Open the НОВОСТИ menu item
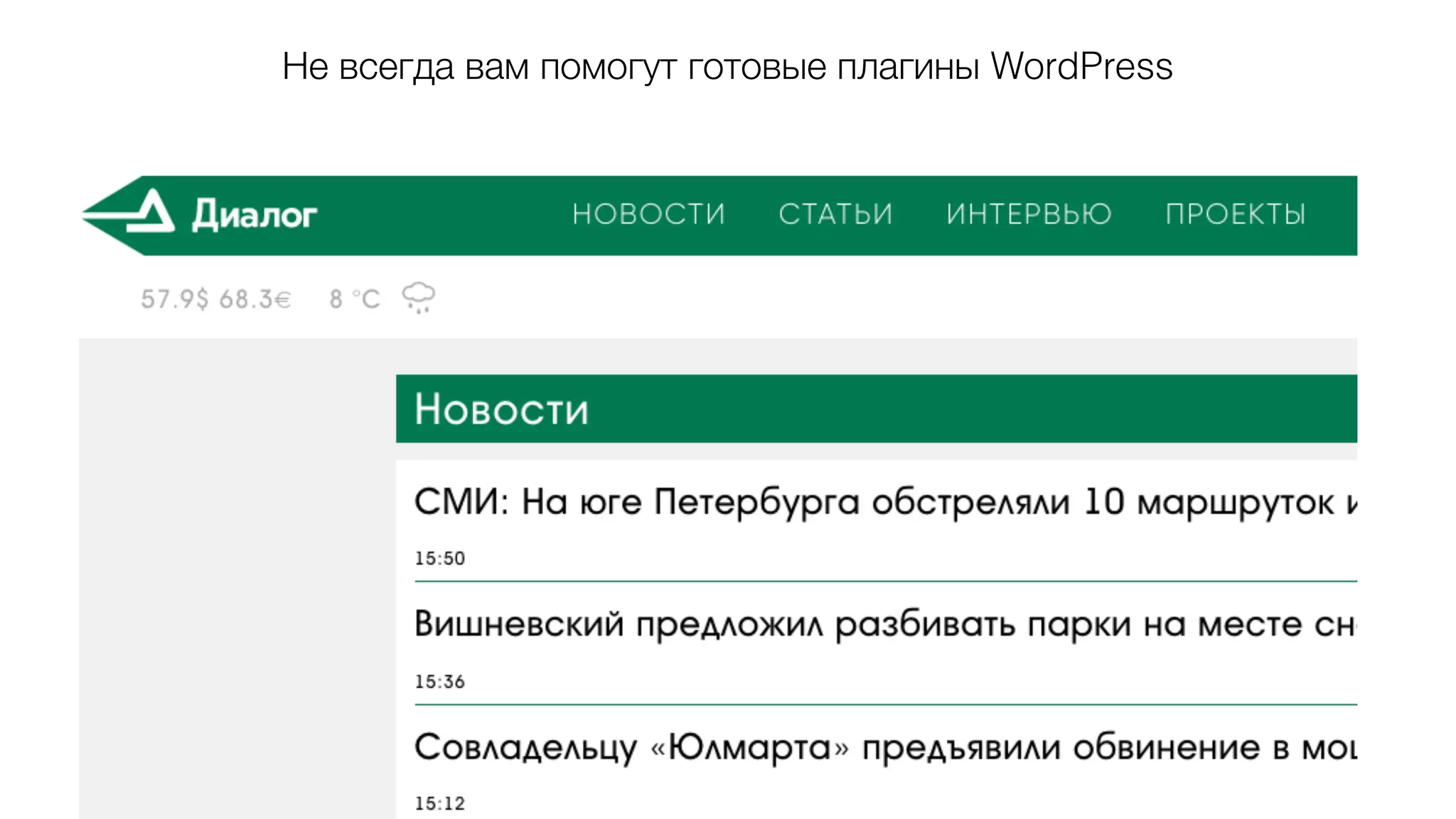 [648, 214]
